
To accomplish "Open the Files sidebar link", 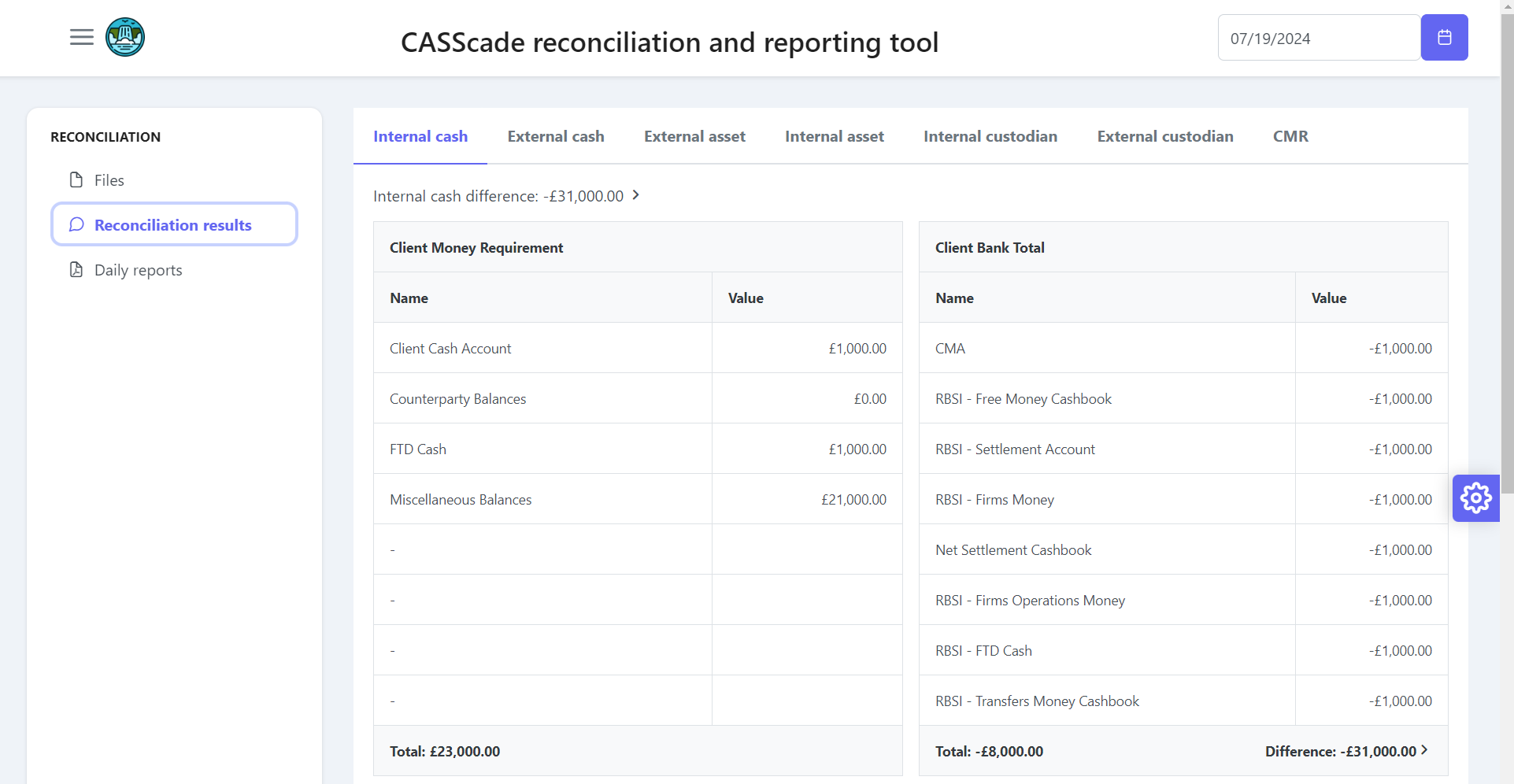I will [x=109, y=180].
